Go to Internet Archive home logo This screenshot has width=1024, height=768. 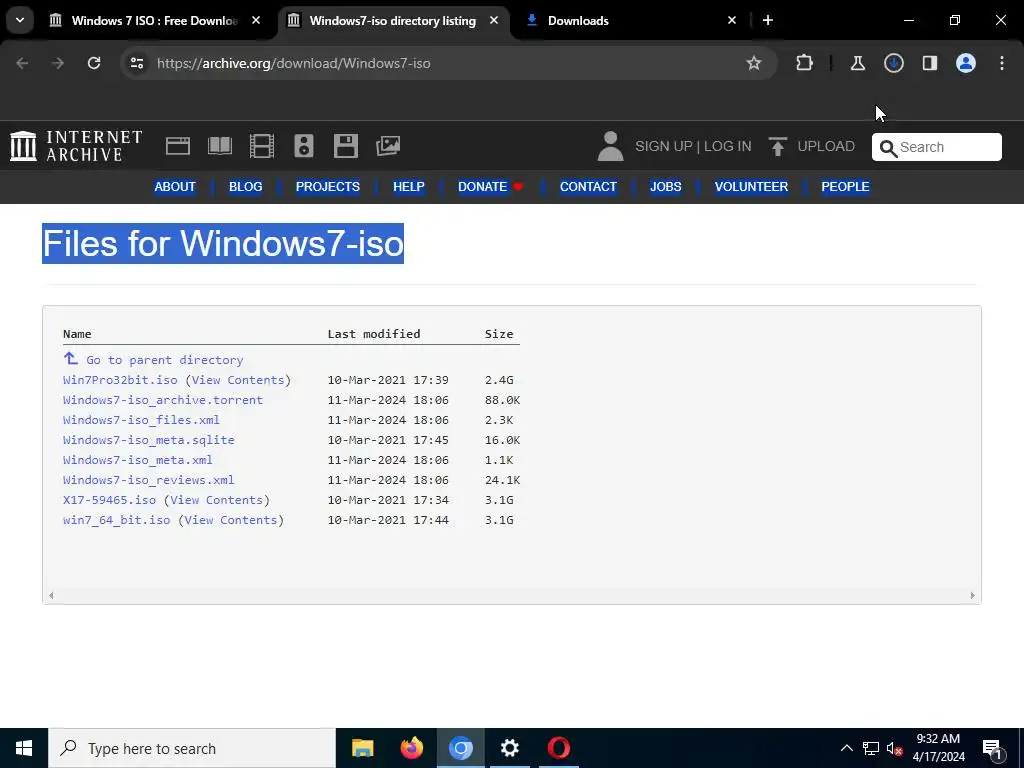(x=76, y=146)
